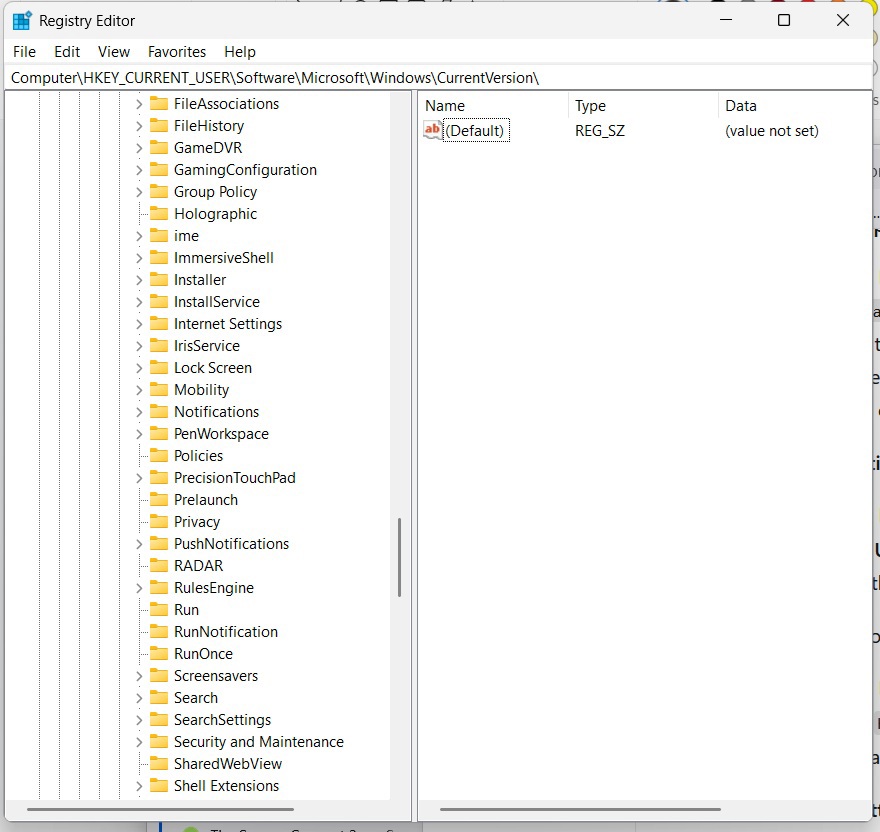The width and height of the screenshot is (880, 832).
Task: Click the IrisService folder icon
Action: (159, 346)
